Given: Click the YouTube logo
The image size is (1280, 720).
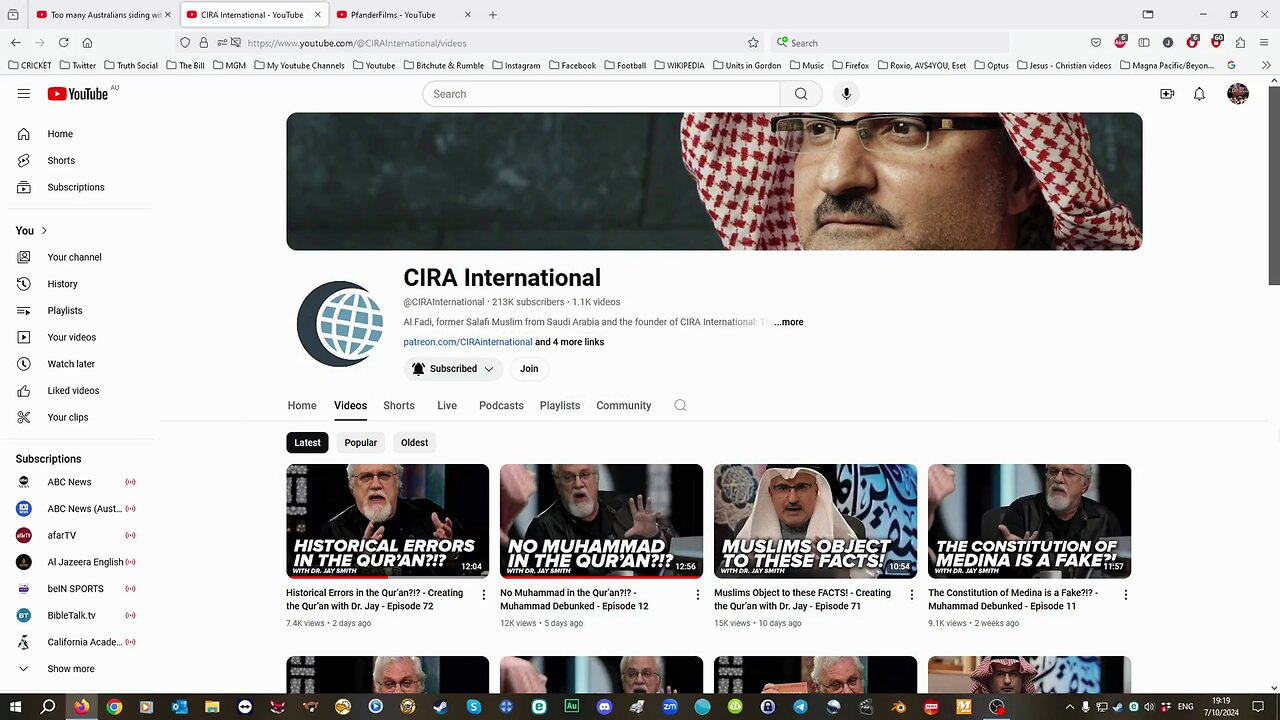Looking at the screenshot, I should click(x=78, y=94).
